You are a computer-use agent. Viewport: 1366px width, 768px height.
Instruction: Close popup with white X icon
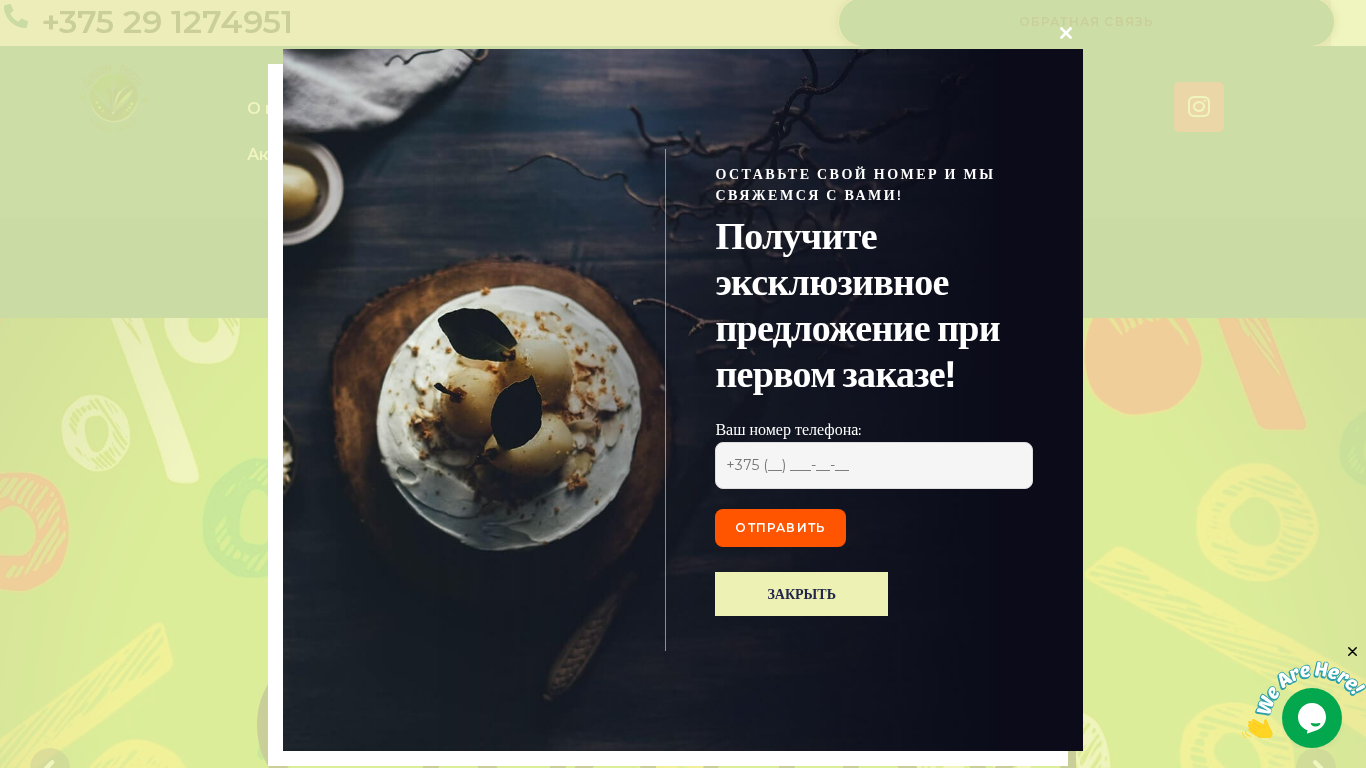coord(1066,33)
